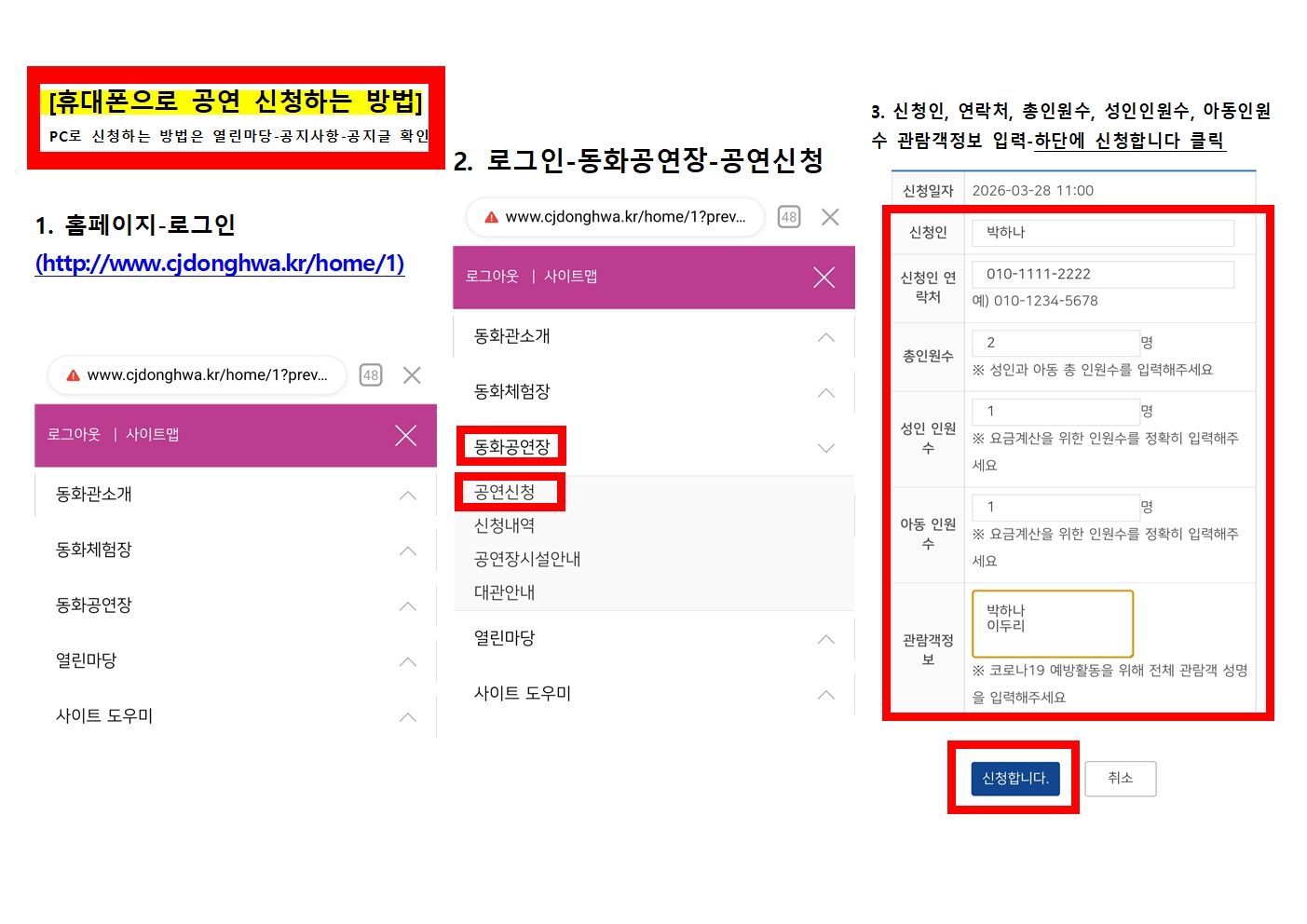Viewport: 1307px width, 924px height.
Task: Close the purple menu header in step 1 screenshot
Action: pos(405,435)
